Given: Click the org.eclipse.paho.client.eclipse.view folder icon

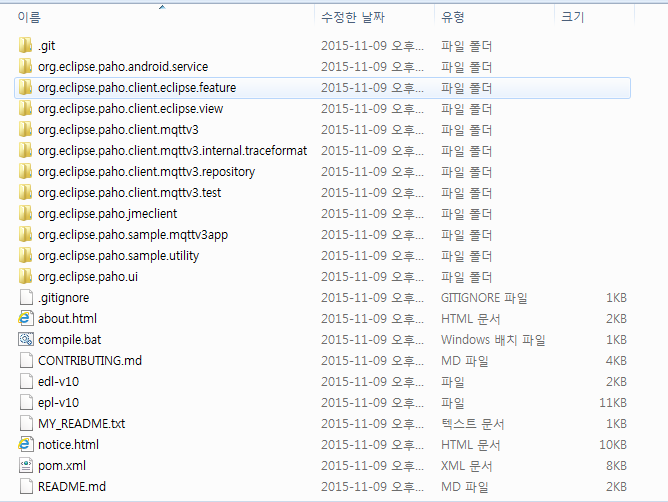Looking at the screenshot, I should tap(26, 109).
